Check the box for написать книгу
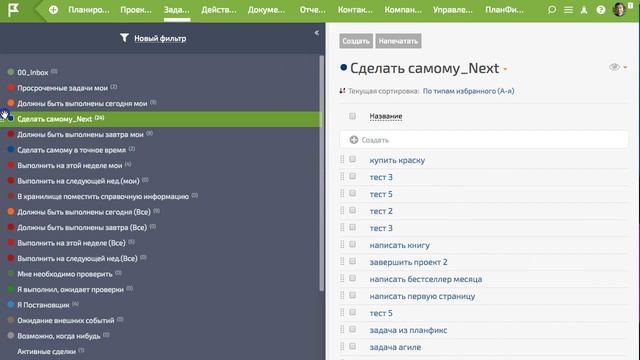 [x=352, y=244]
